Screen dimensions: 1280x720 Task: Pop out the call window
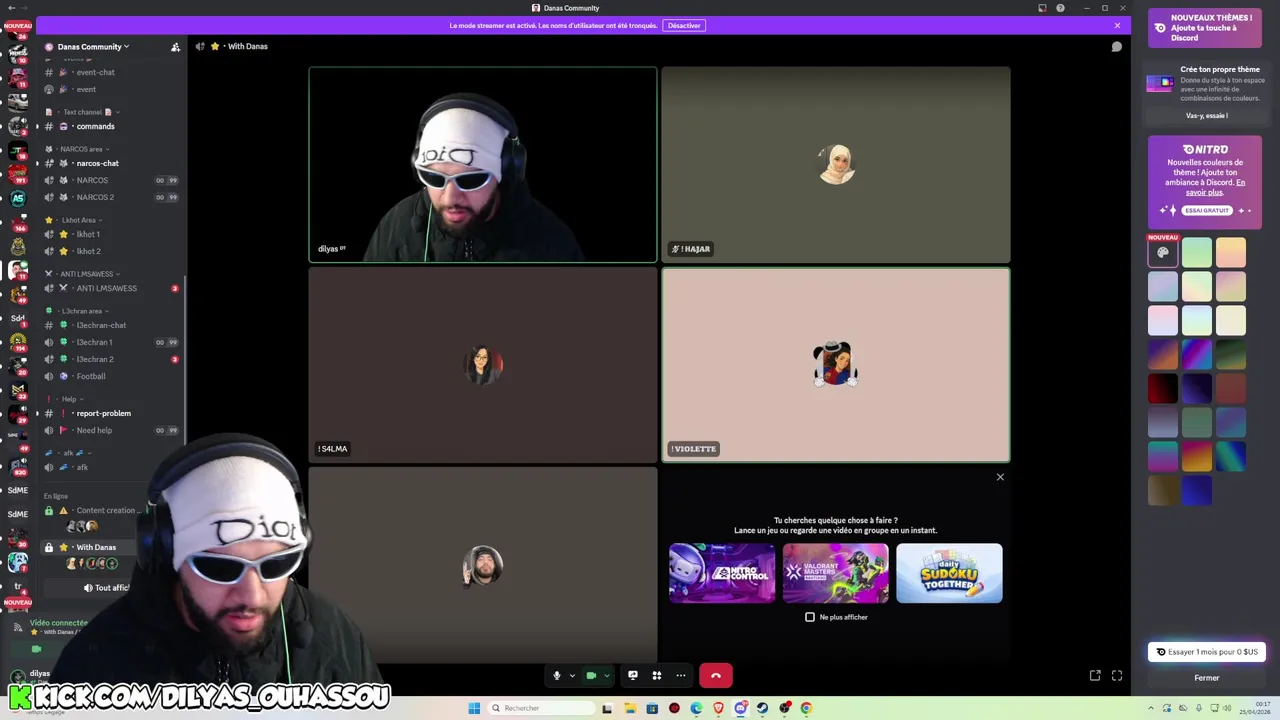(x=1095, y=676)
